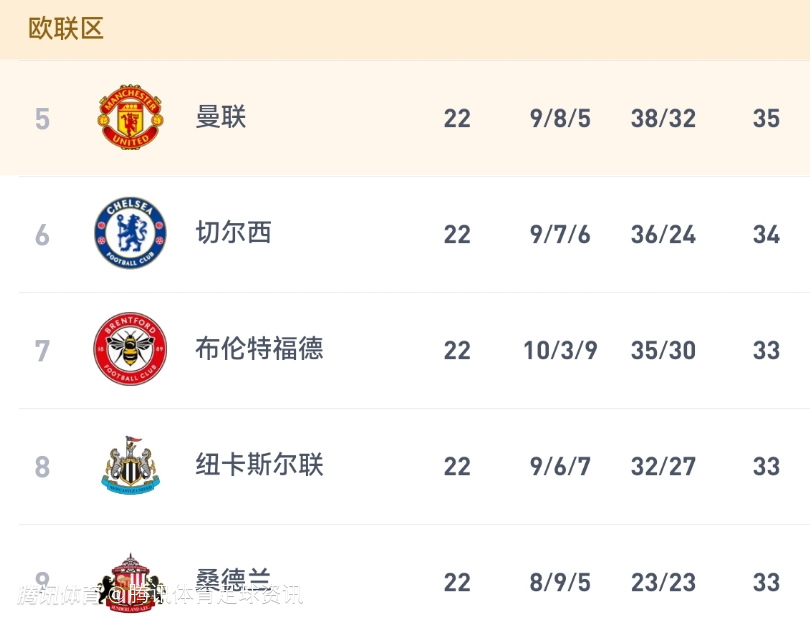The width and height of the screenshot is (810, 620).
Task: Click Chelsea's 36/24 goals figure
Action: click(x=663, y=235)
